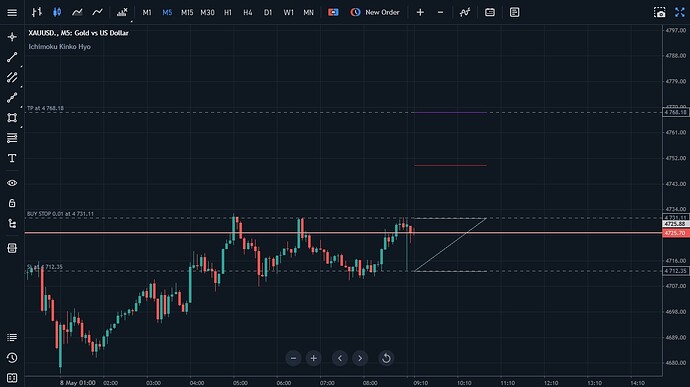This screenshot has height=387, width=690.
Task: Select the red horizontal line segment
Action: coord(450,166)
